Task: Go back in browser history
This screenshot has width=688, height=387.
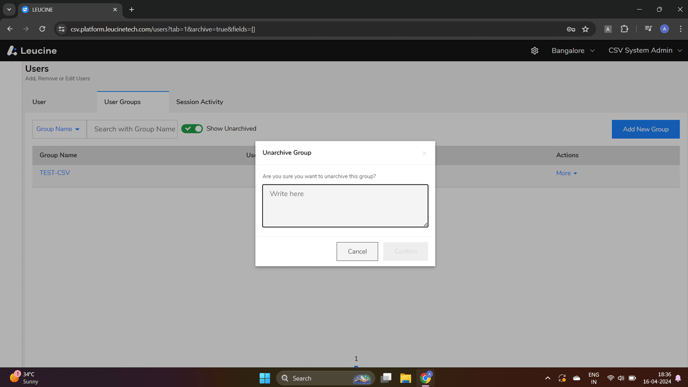Action: [x=10, y=29]
